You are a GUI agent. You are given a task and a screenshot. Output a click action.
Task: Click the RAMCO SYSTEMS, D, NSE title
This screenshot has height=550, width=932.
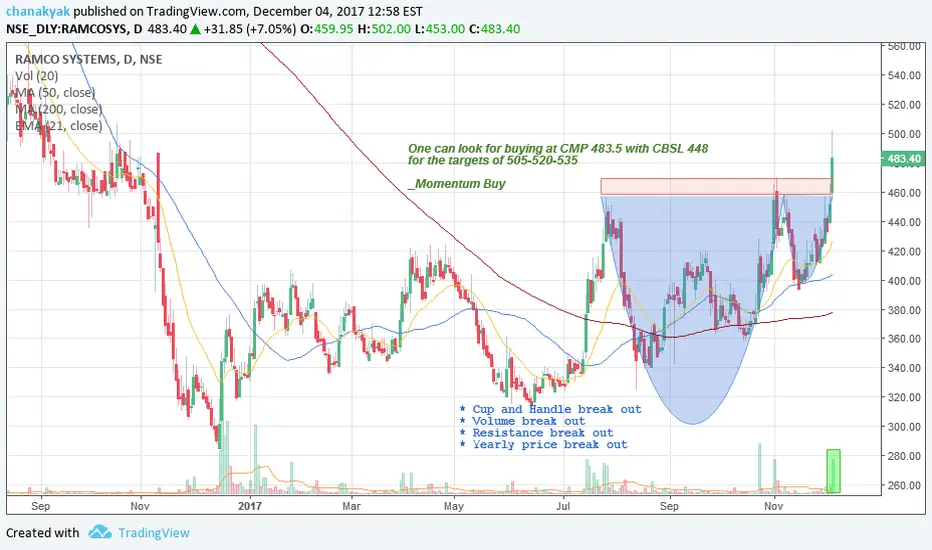pos(89,59)
